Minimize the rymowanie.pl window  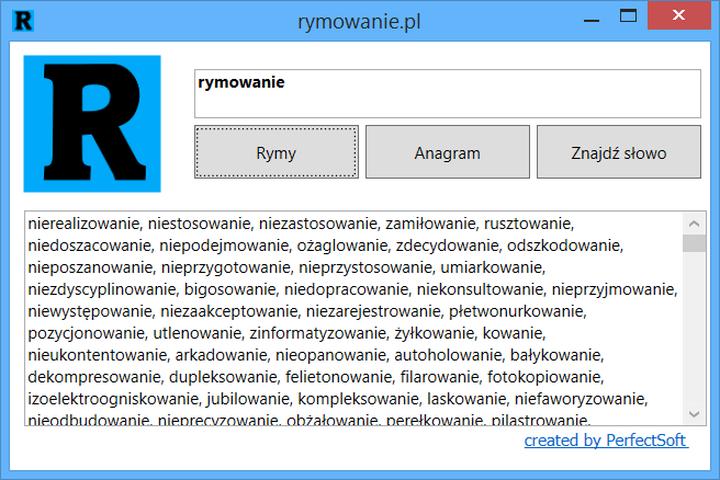pyautogui.click(x=583, y=16)
